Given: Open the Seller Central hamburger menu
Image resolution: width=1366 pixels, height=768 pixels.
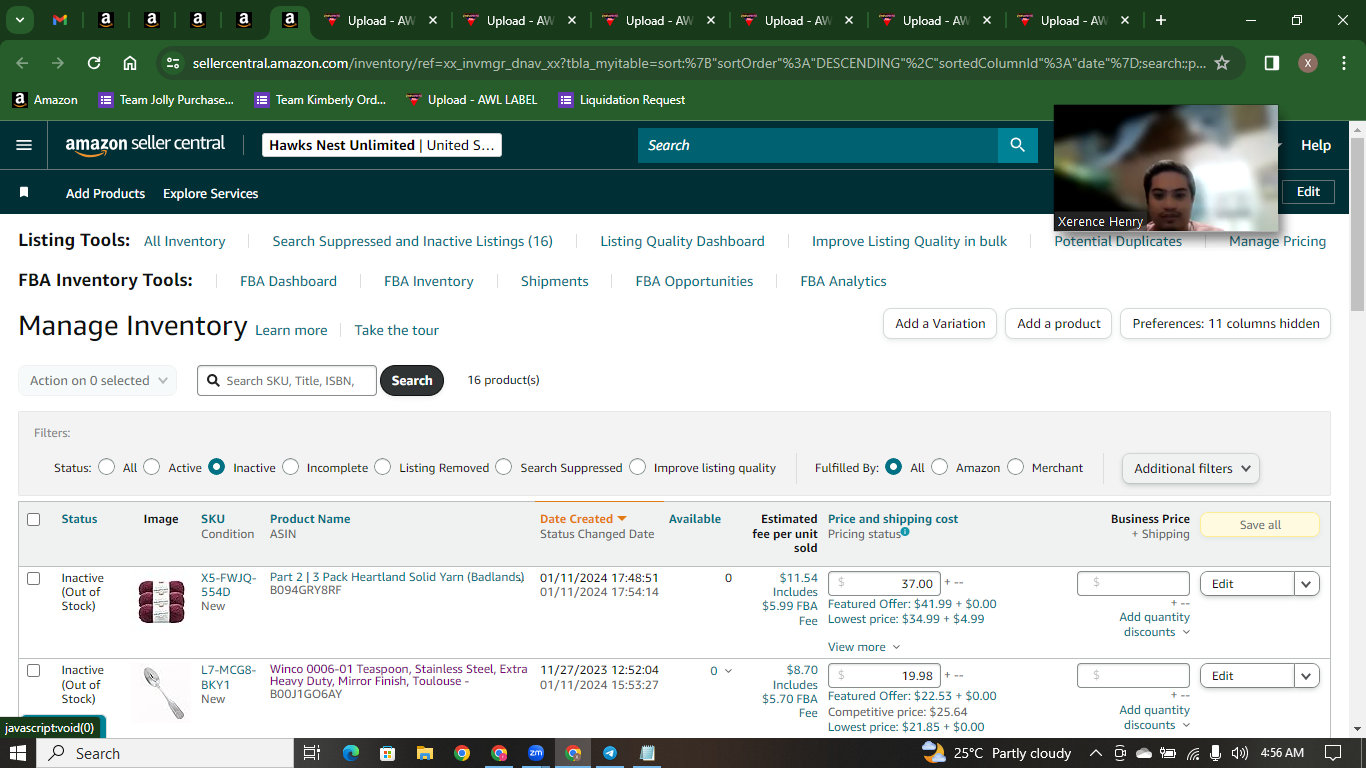Looking at the screenshot, I should point(24,145).
